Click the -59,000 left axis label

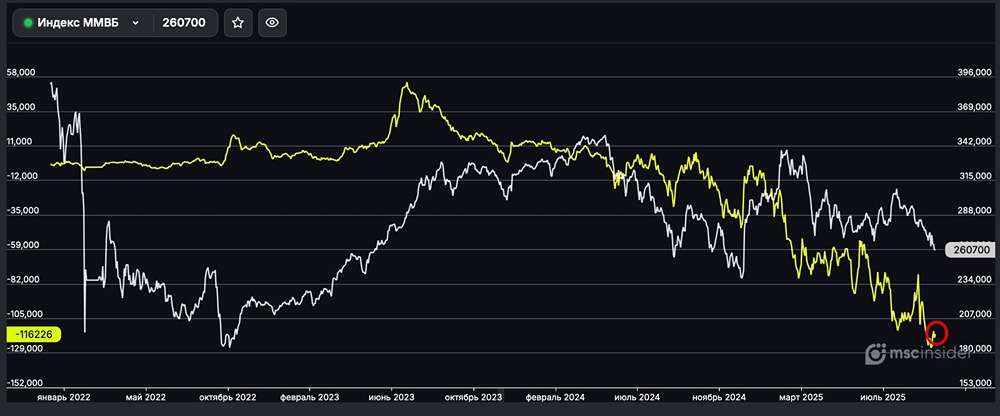[x=21, y=246]
